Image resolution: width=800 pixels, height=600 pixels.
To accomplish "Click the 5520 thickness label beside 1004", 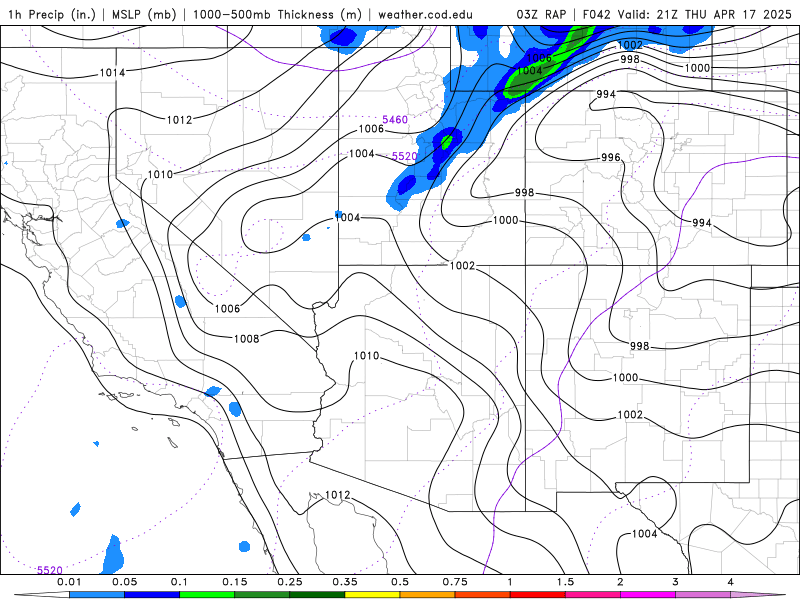I will (404, 156).
